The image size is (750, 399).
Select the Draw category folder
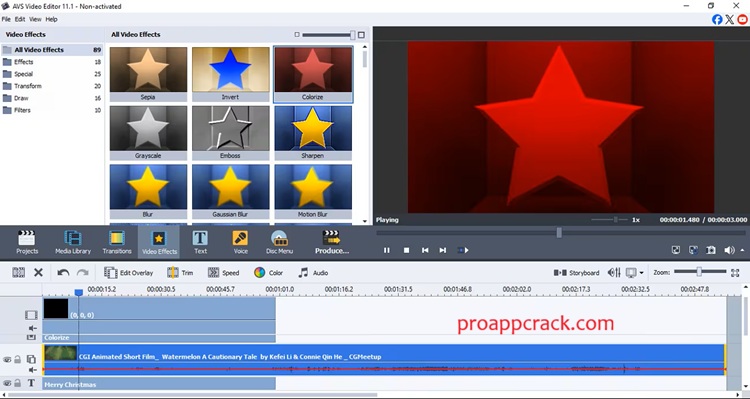pos(52,98)
